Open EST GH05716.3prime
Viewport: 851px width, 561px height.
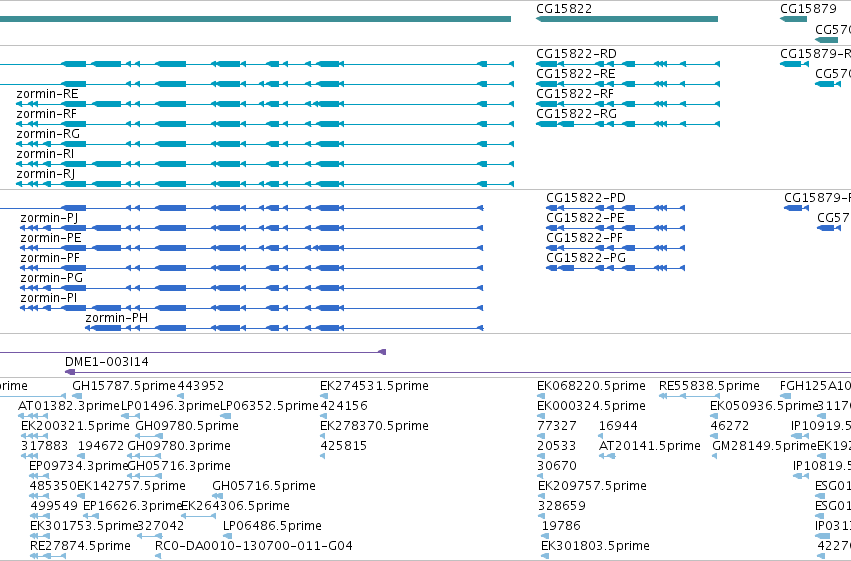pos(179,467)
